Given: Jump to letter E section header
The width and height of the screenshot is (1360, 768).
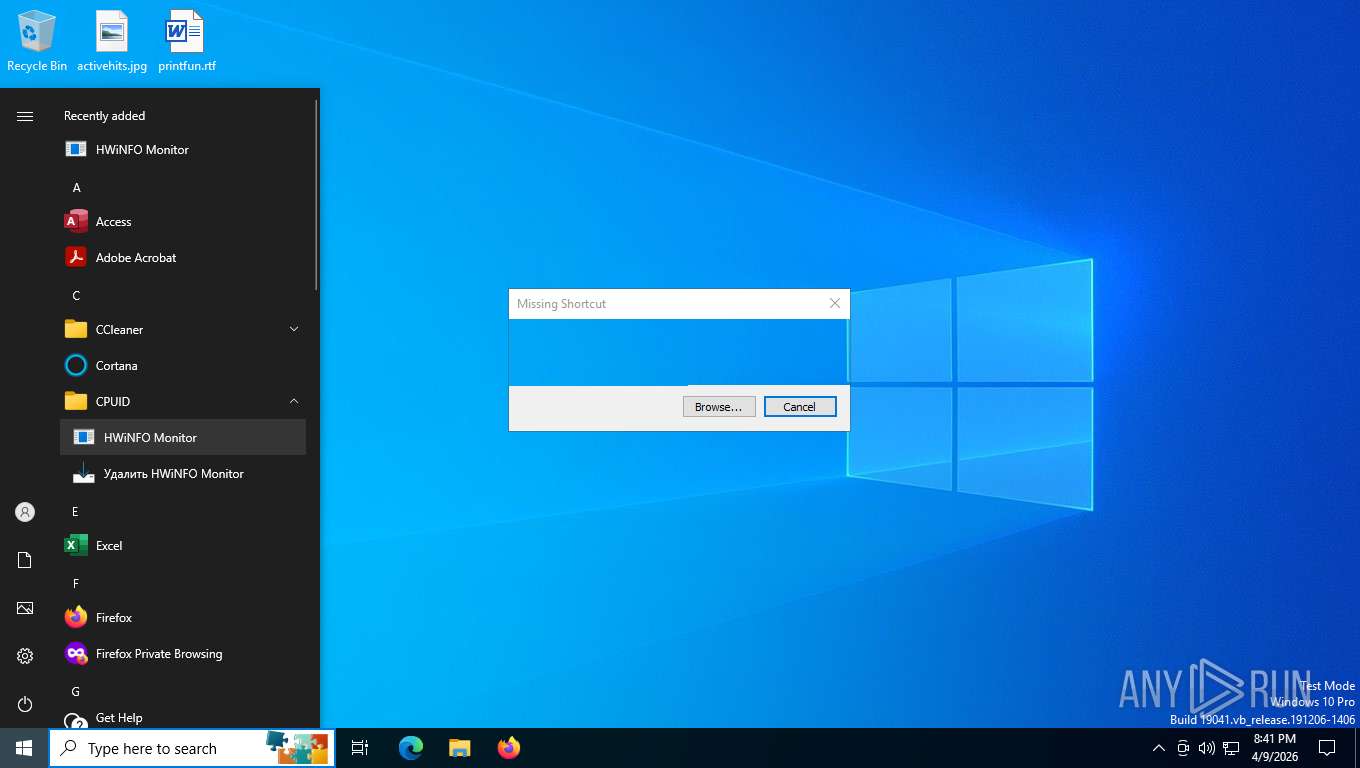Looking at the screenshot, I should coord(75,511).
